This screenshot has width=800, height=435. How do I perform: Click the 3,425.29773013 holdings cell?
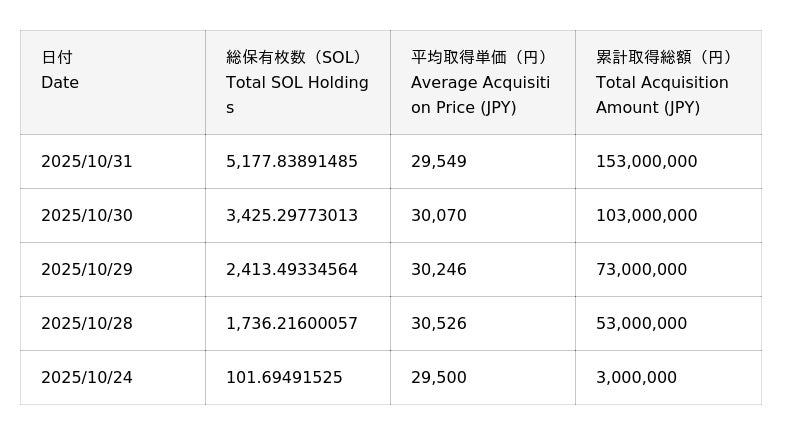click(292, 216)
